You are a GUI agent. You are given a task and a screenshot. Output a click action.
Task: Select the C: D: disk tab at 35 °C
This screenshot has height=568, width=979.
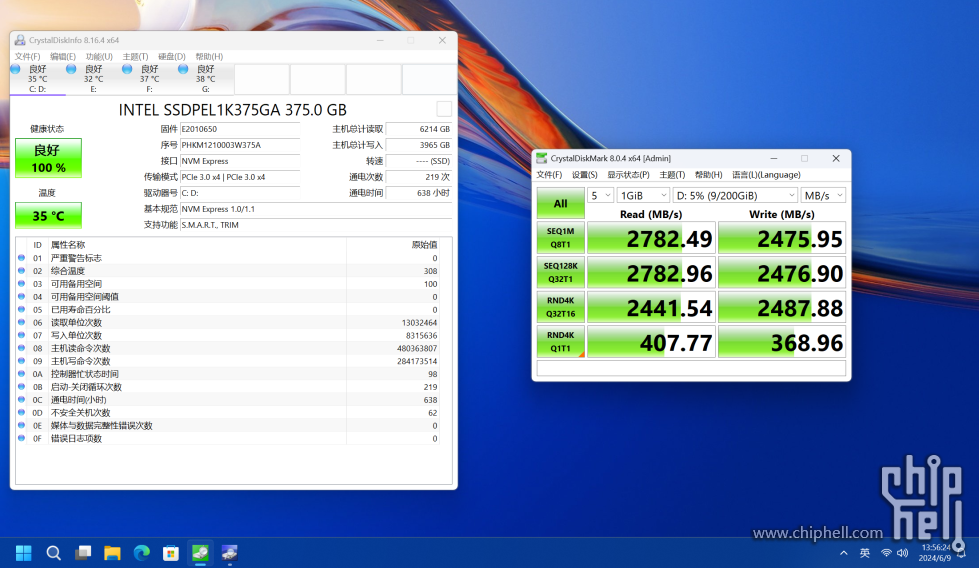coord(37,79)
